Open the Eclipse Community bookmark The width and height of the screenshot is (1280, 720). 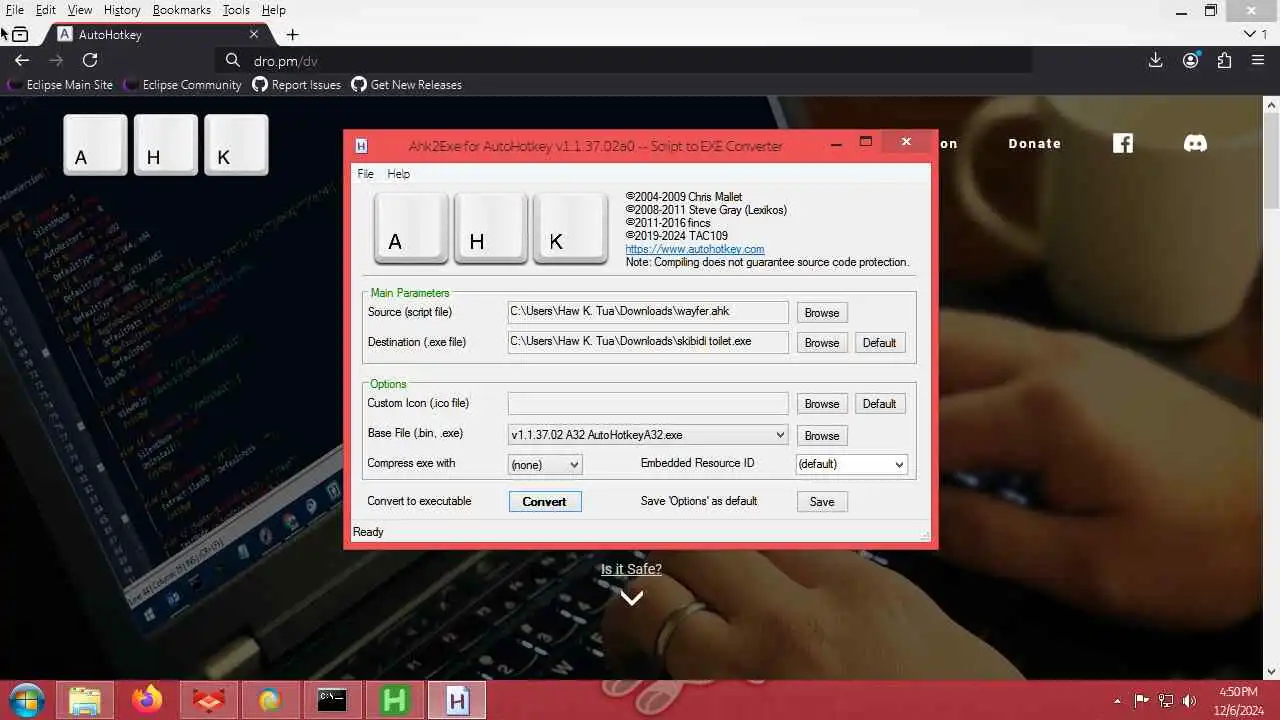(183, 85)
